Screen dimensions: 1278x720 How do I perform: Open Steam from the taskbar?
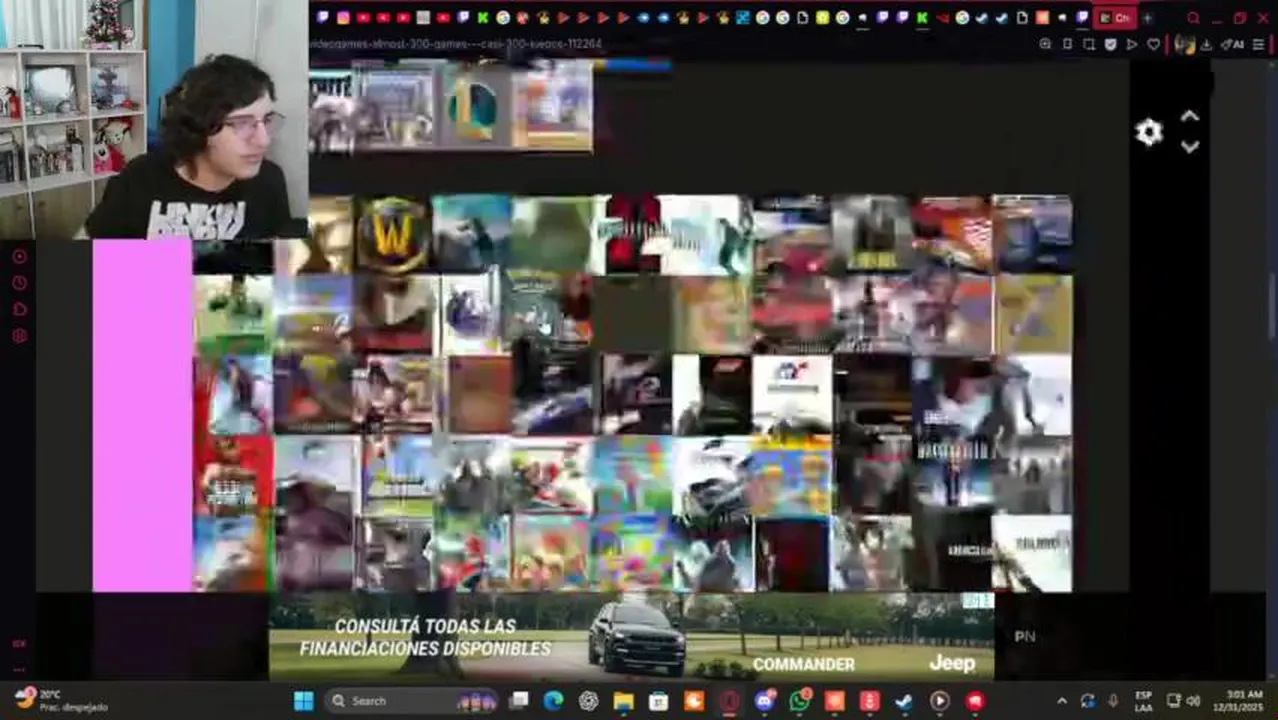[x=904, y=701]
